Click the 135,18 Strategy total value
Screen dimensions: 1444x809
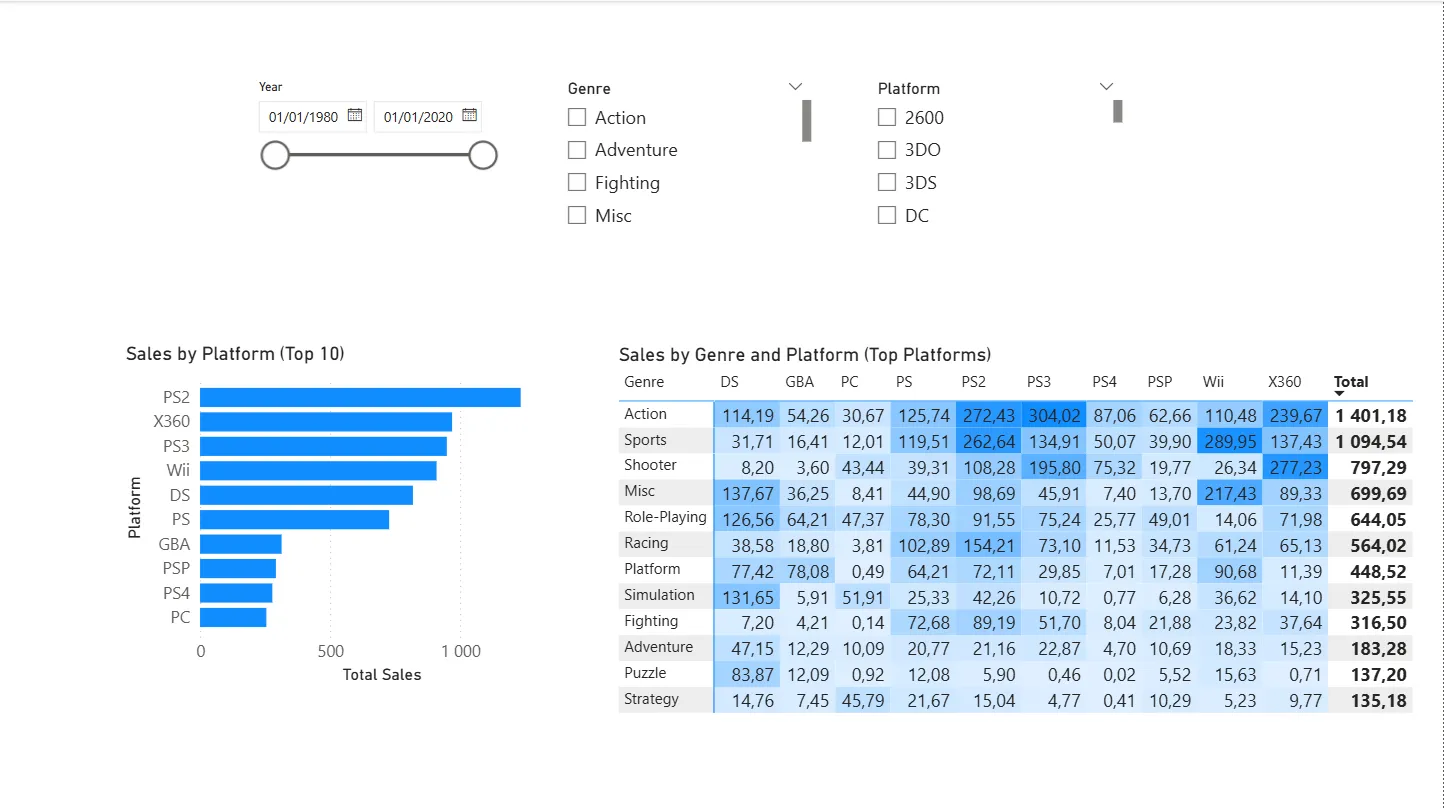coord(1378,701)
